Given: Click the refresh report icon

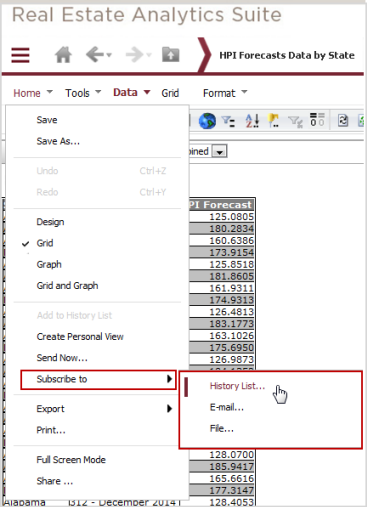Looking at the screenshot, I should (x=343, y=120).
